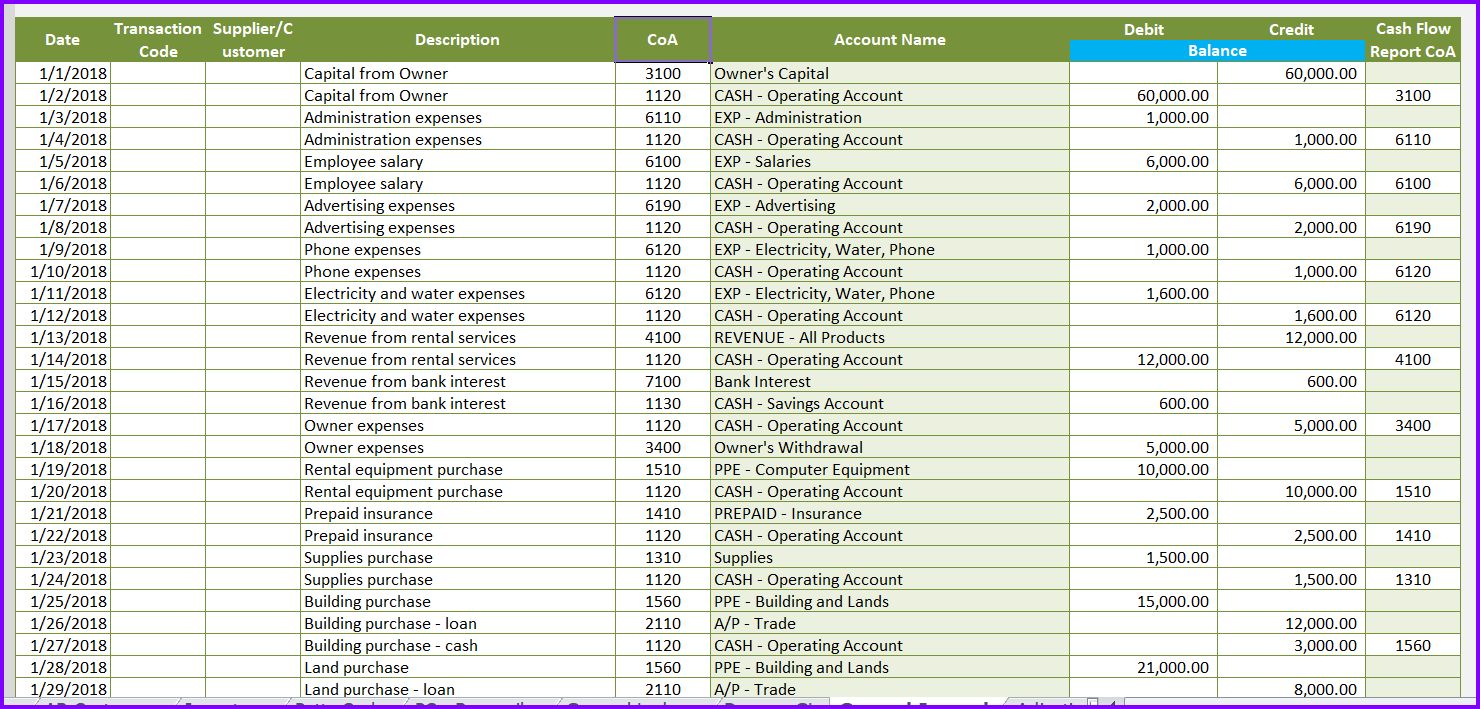Viewport: 1480px width, 709px height.
Task: Select the Land purchase description on 1/28/2018
Action: click(x=457, y=667)
